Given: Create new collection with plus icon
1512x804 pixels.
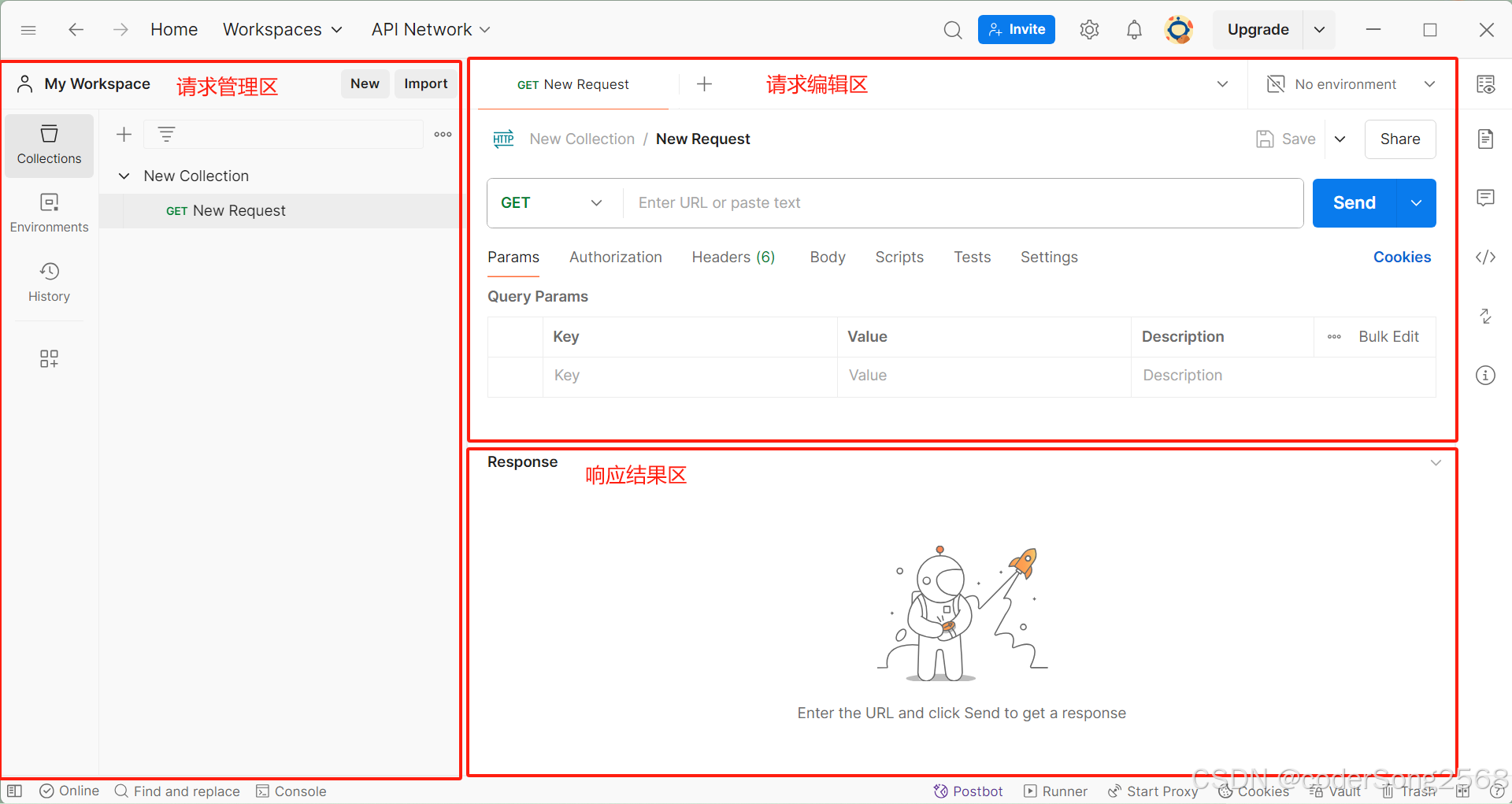Looking at the screenshot, I should click(124, 135).
